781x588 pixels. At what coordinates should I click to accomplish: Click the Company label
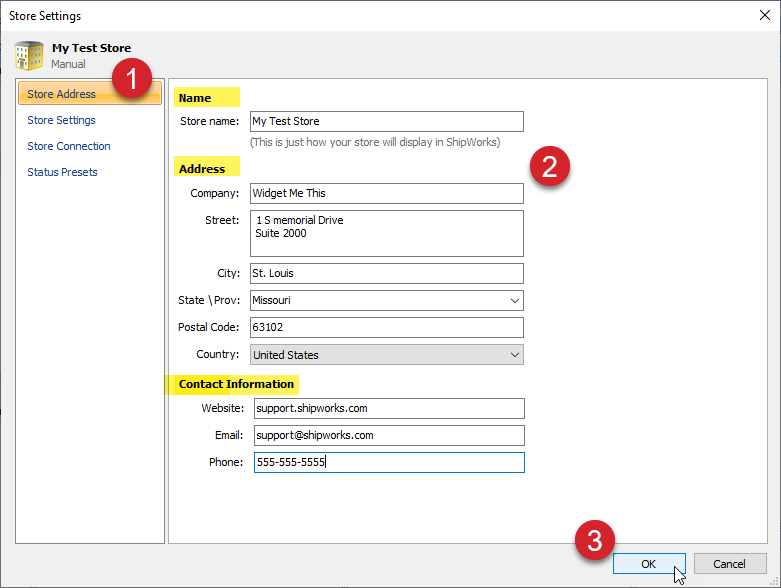click(x=215, y=193)
